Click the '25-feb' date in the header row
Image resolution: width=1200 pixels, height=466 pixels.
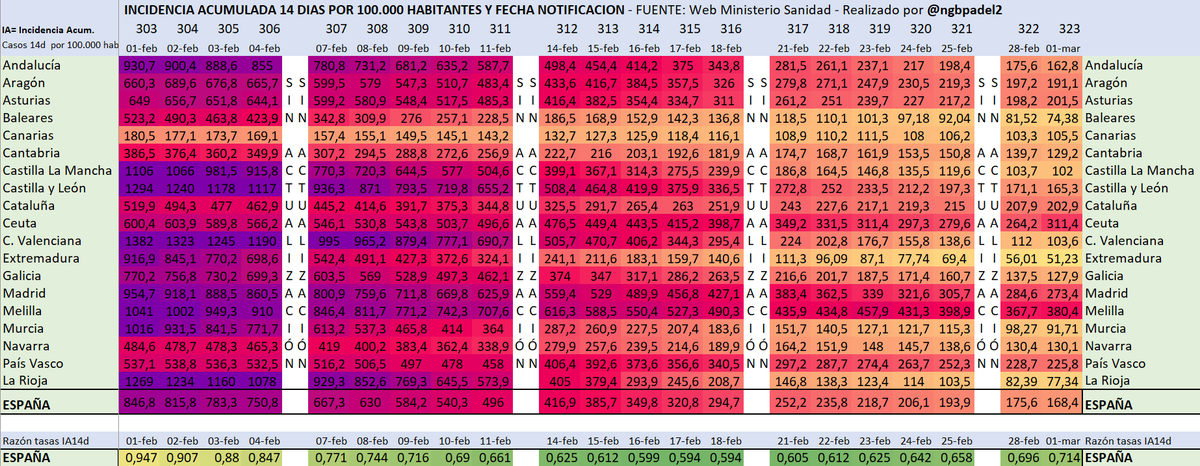[x=956, y=48]
